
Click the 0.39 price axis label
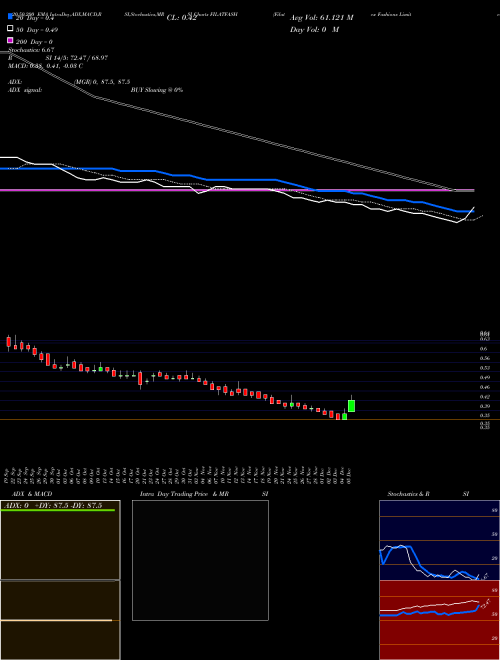[x=484, y=406]
